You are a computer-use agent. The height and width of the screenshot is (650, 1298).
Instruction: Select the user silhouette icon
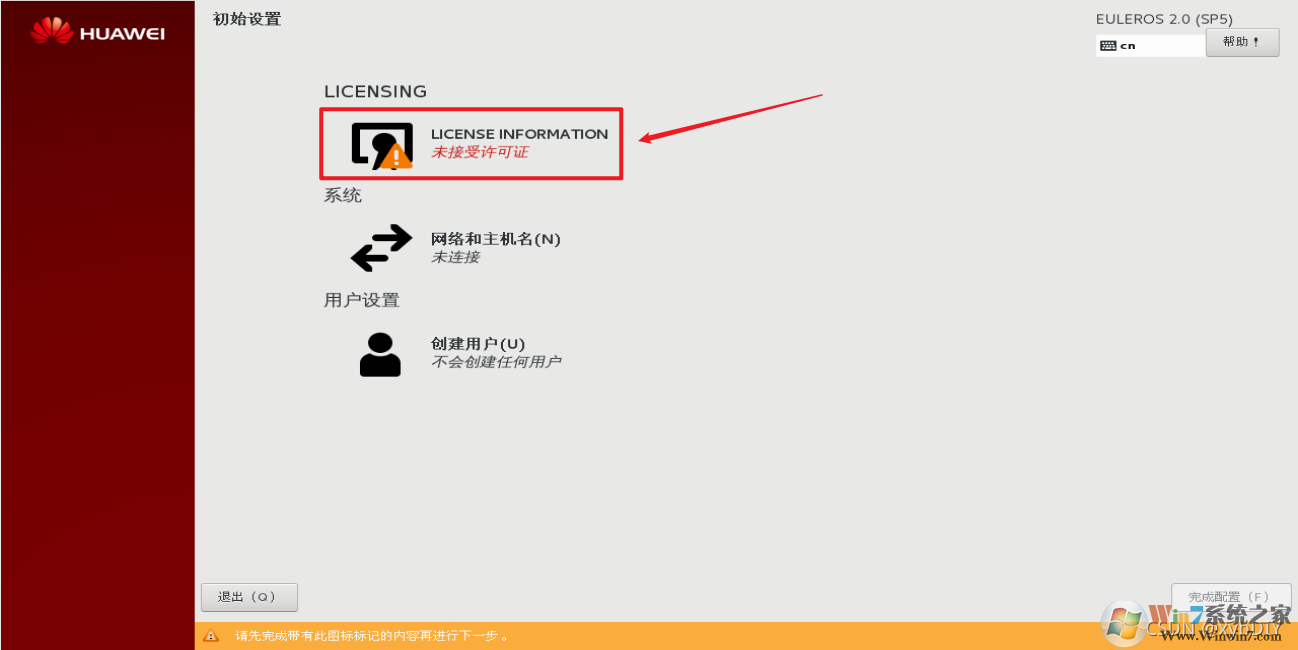pyautogui.click(x=380, y=353)
